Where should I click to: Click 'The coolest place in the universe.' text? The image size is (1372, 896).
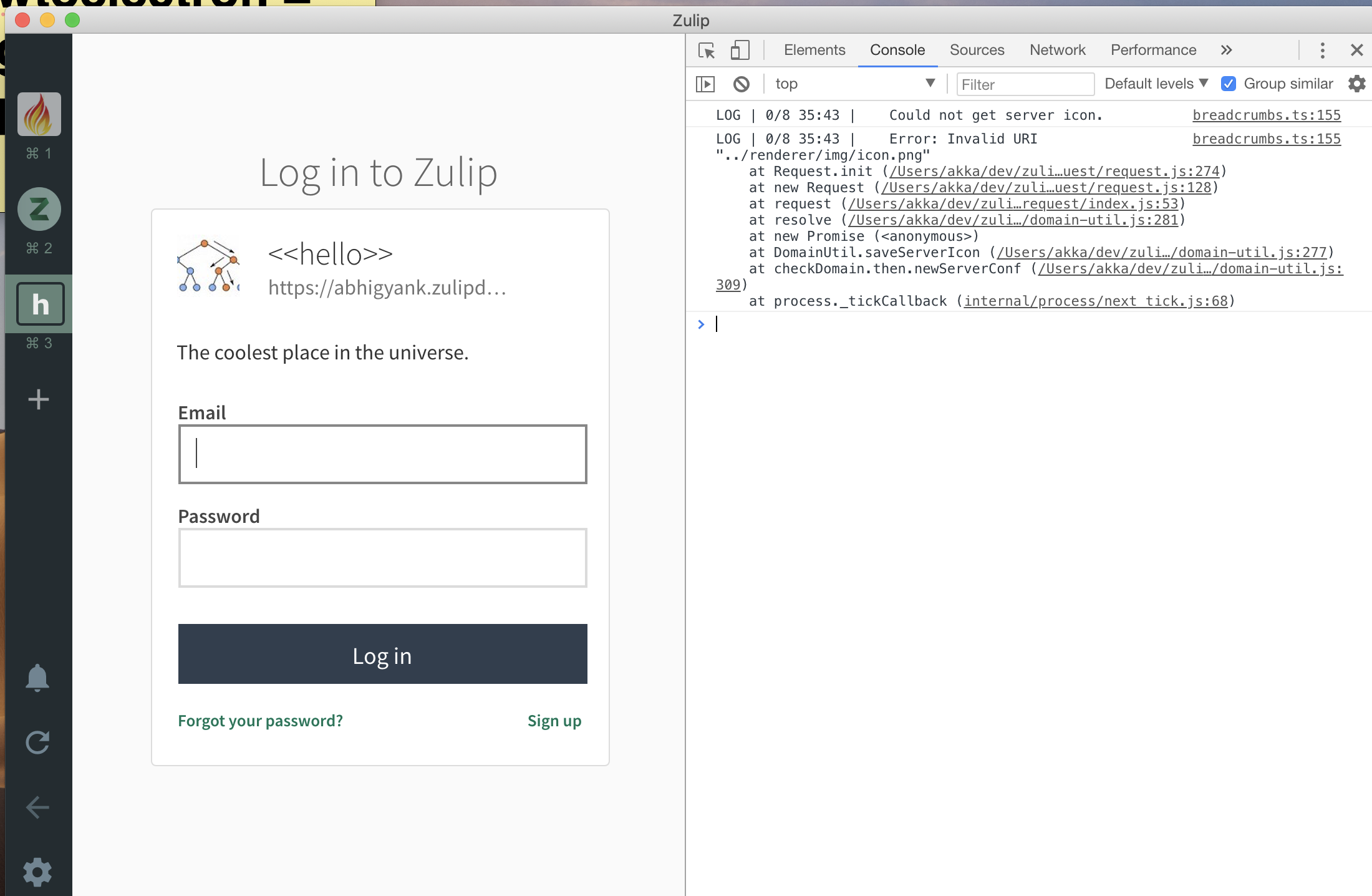(322, 353)
